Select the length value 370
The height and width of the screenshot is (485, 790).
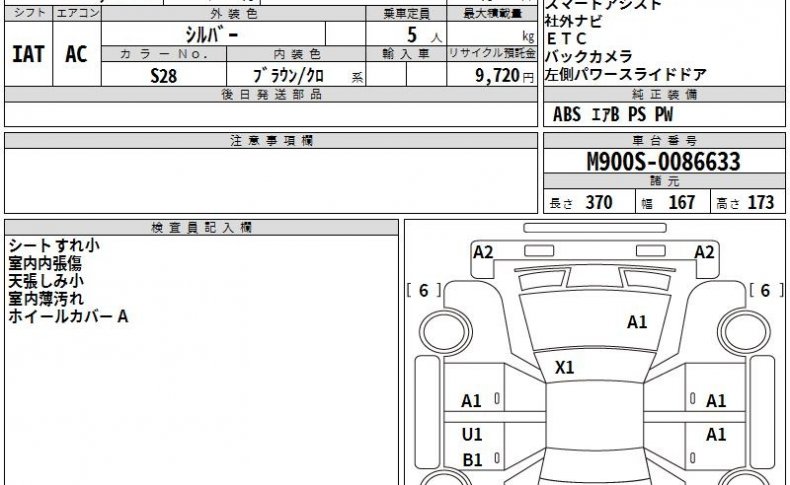(599, 202)
